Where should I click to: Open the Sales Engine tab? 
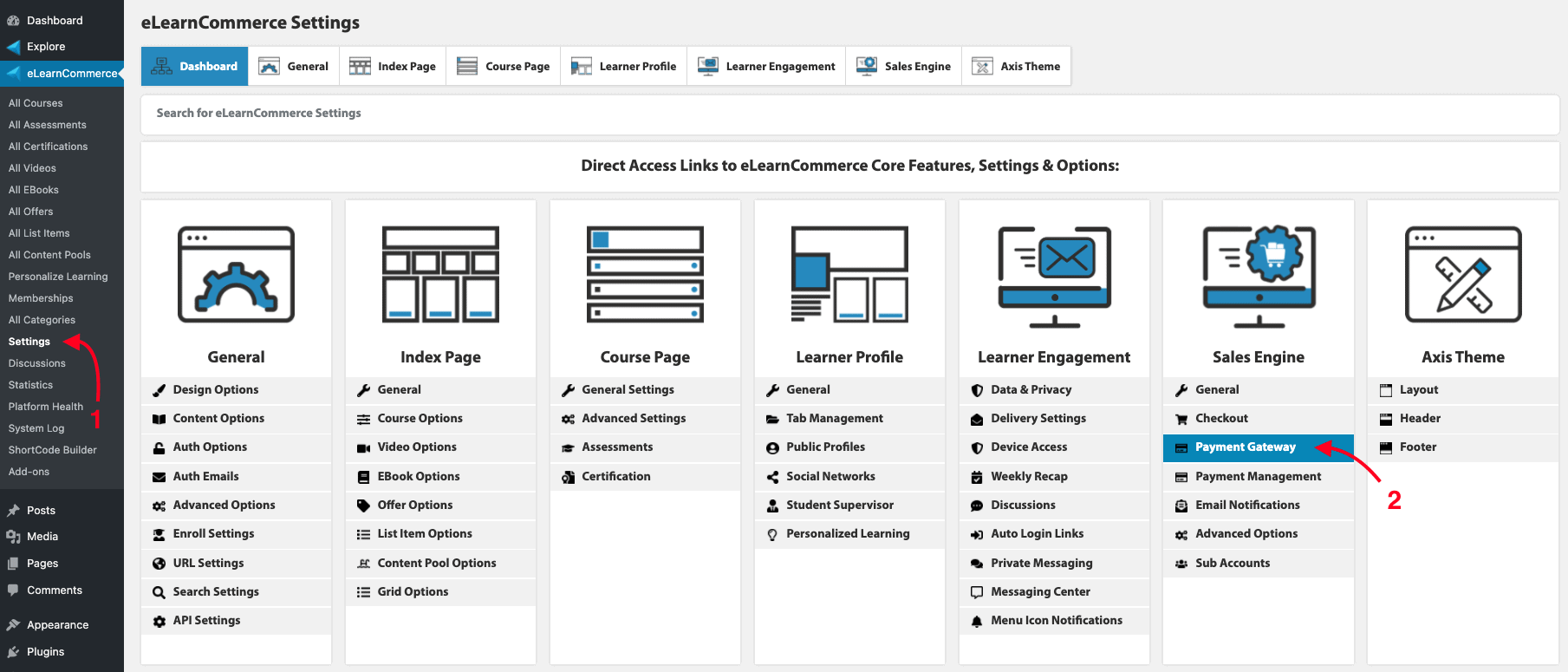[904, 66]
